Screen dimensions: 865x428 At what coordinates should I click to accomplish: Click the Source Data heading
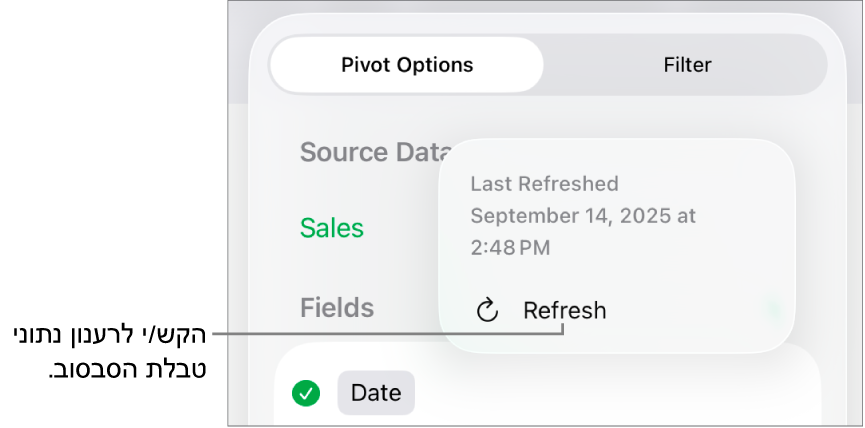click(372, 152)
